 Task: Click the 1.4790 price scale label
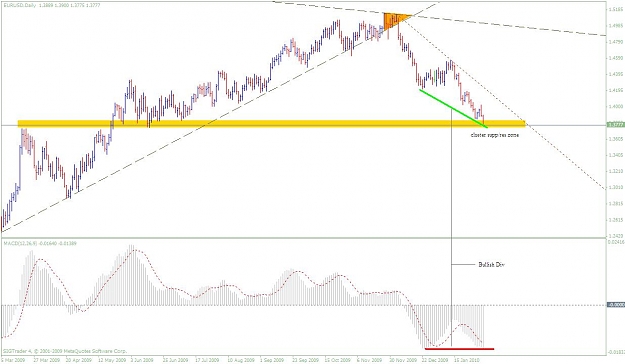point(616,41)
